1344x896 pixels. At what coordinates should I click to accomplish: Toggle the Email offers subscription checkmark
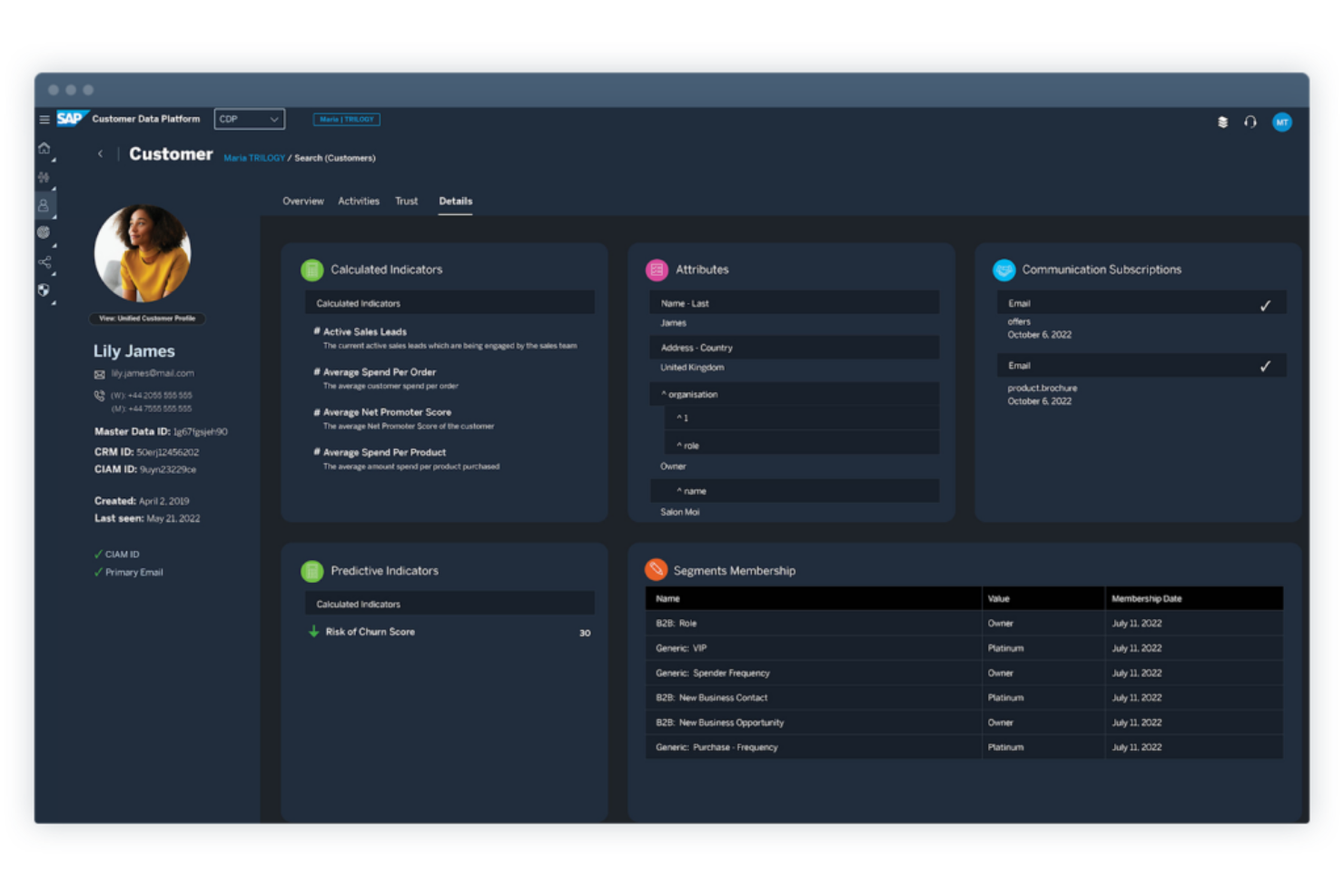pos(1266,302)
